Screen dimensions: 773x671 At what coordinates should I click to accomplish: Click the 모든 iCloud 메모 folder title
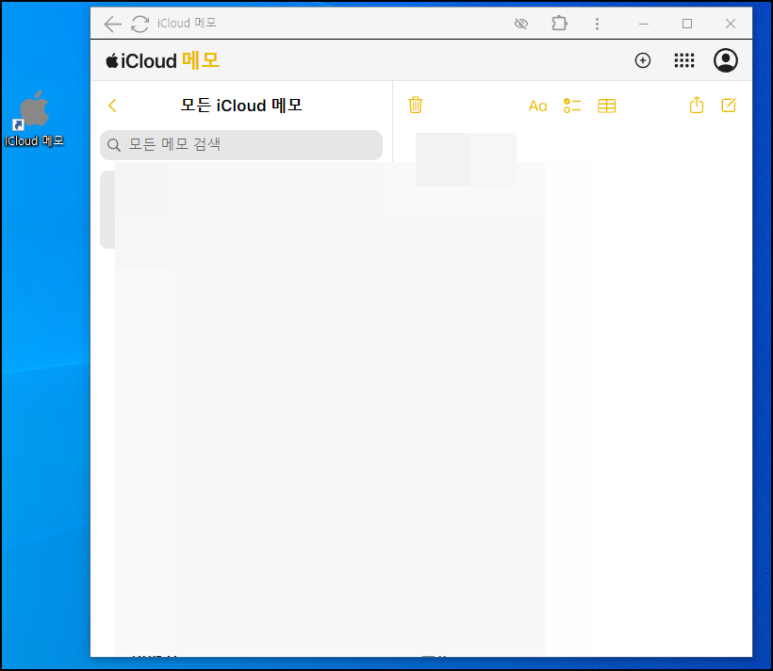(241, 106)
